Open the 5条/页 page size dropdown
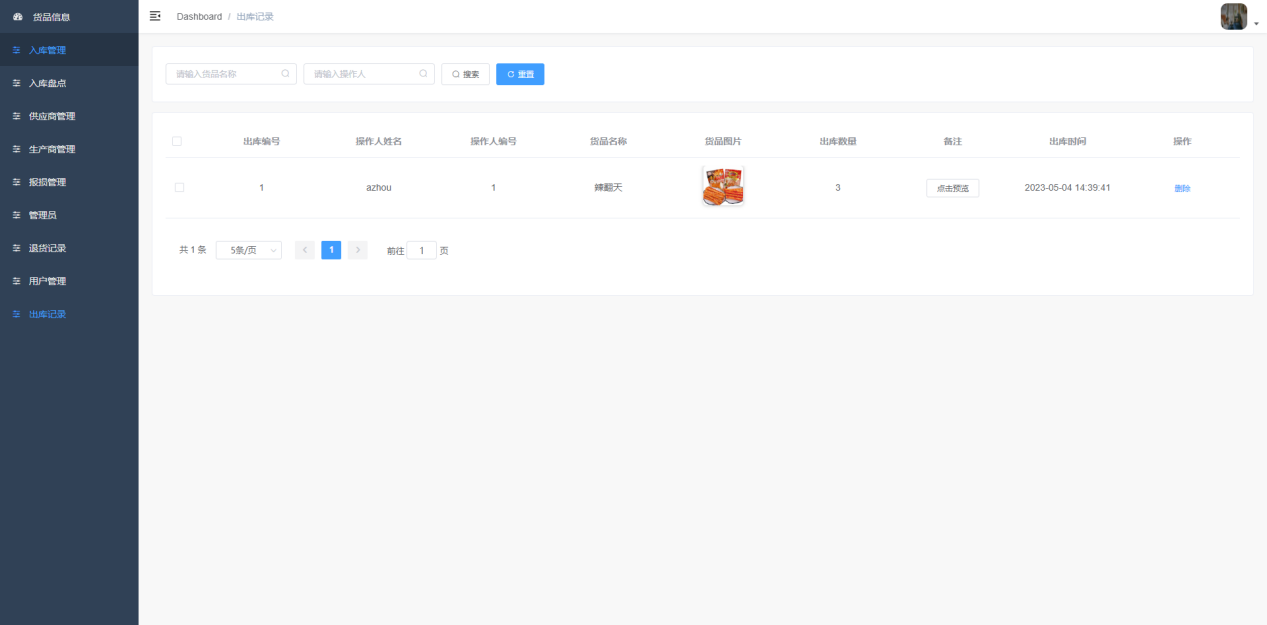Viewport: 1267px width, 625px height. [x=248, y=249]
